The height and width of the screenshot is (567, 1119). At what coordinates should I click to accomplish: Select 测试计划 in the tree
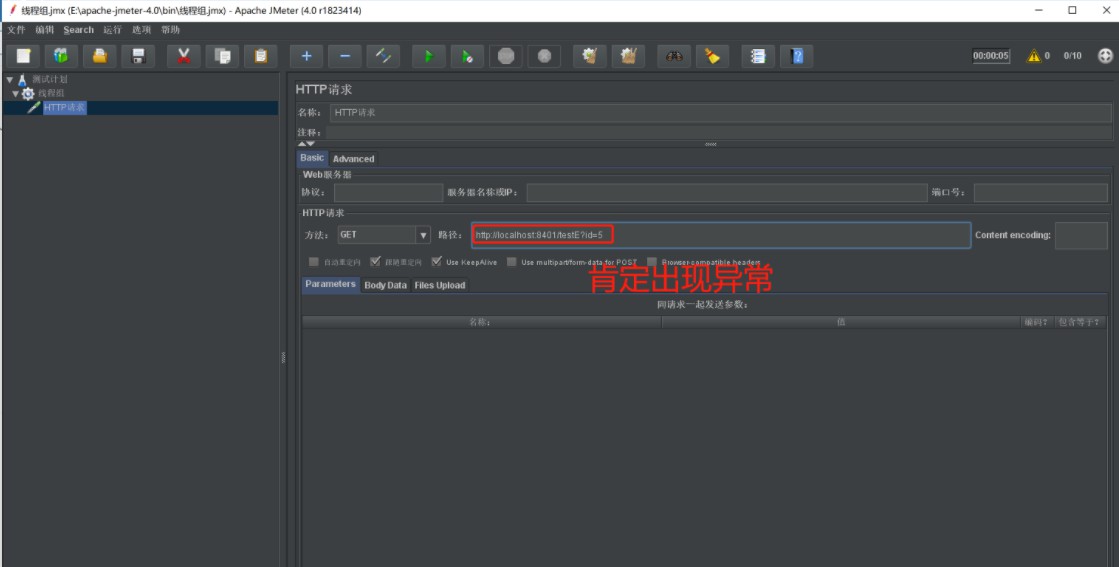(49, 79)
